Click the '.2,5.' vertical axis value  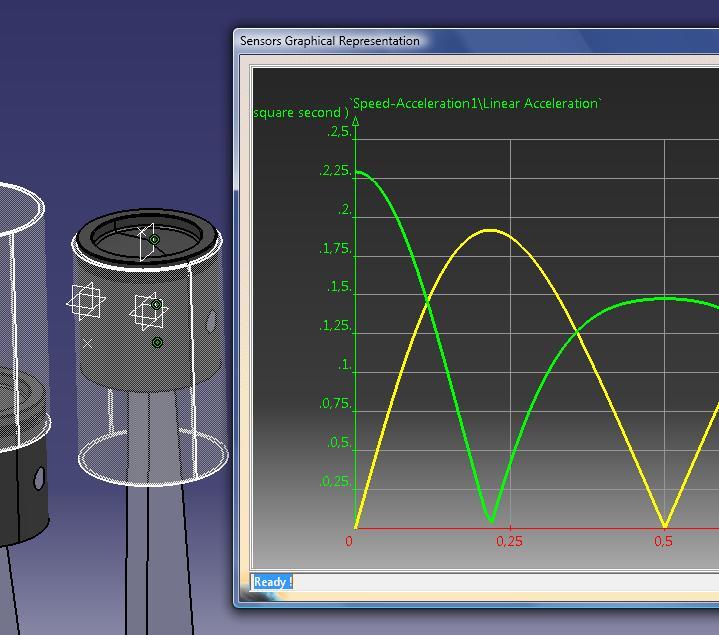pyautogui.click(x=339, y=132)
